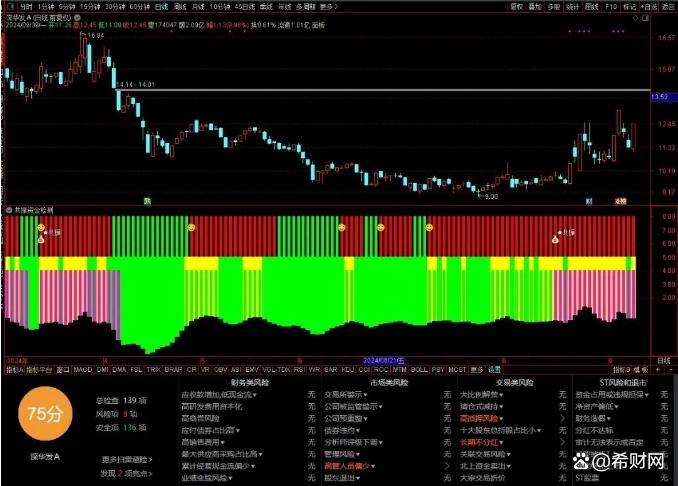Image resolution: width=678 pixels, height=486 pixels.
Task: Click highlighted date 2024/06/21 on time axis
Action: (x=384, y=361)
